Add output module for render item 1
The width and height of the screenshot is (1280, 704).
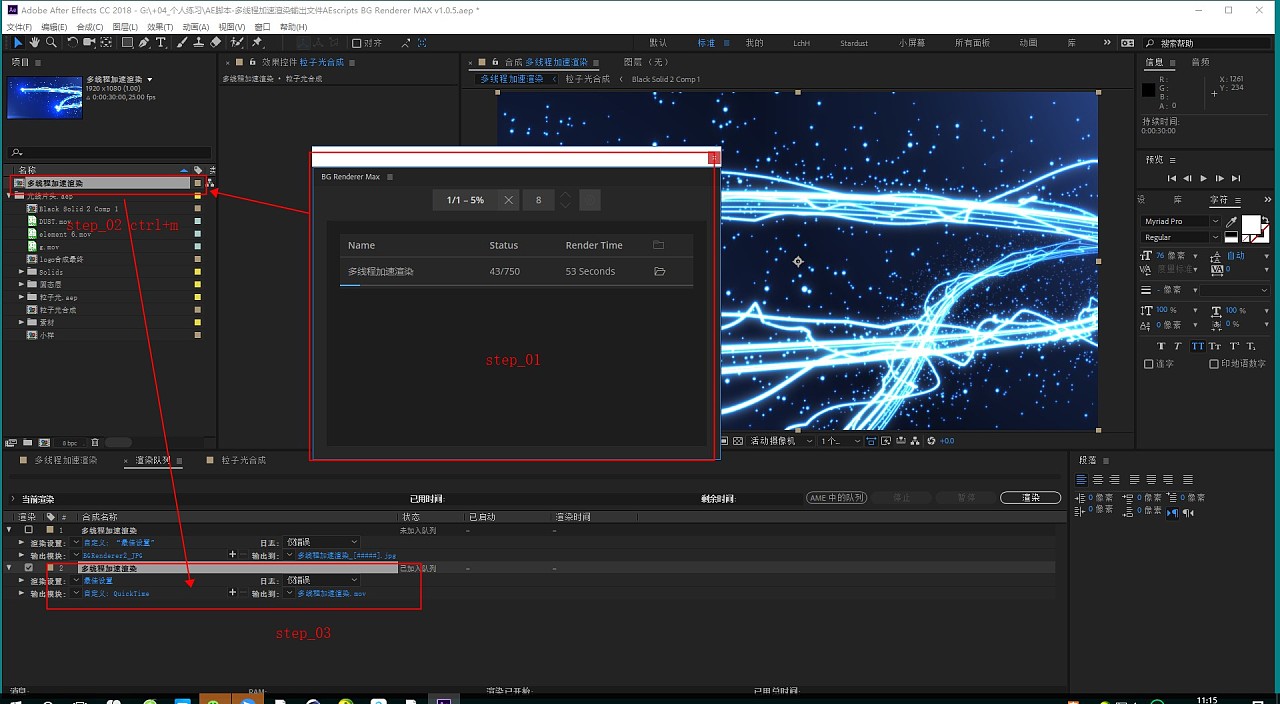[232, 554]
